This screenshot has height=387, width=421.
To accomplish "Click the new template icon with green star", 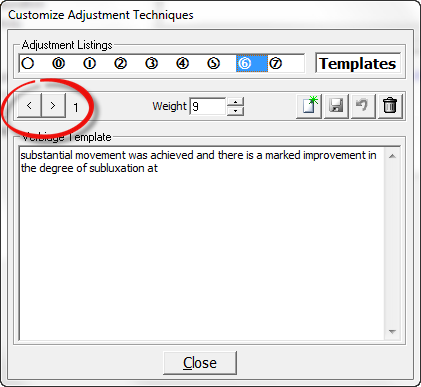I will point(309,106).
